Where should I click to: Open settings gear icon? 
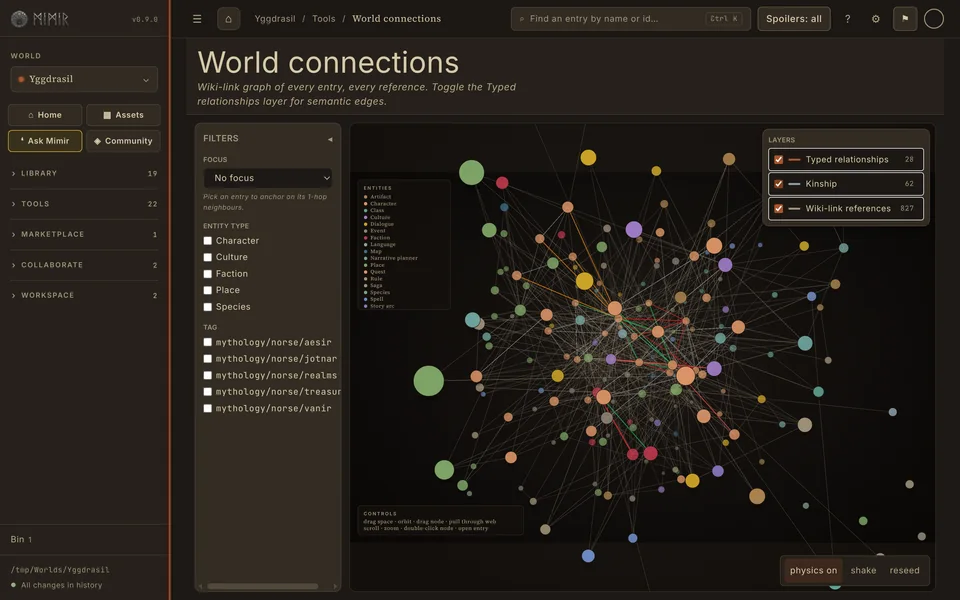coord(876,19)
